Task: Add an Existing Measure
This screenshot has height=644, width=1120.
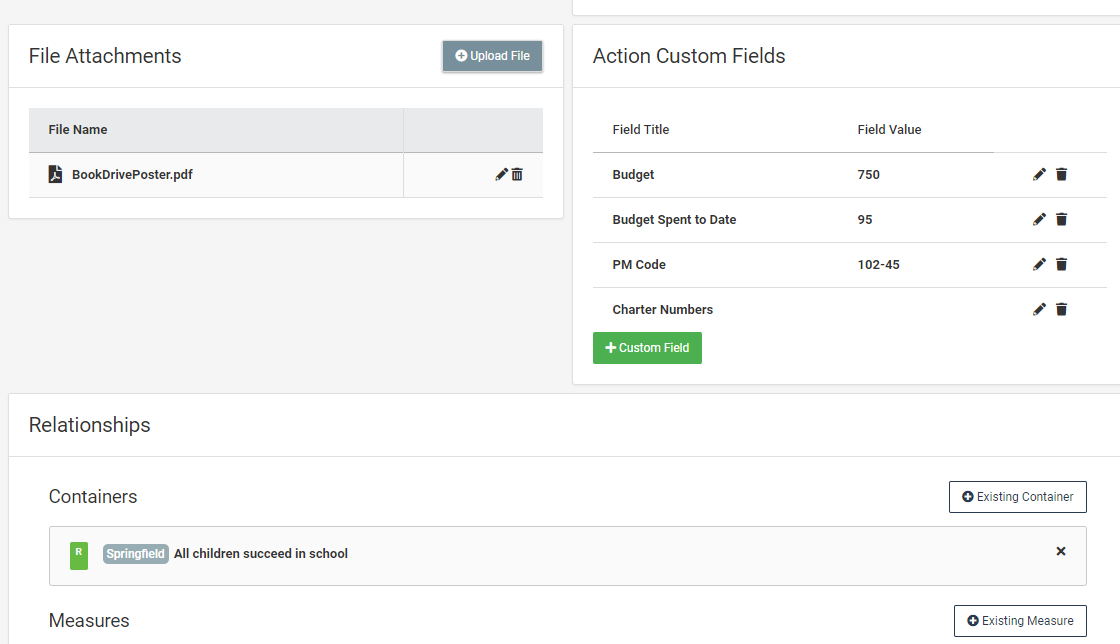Action: click(x=1019, y=621)
